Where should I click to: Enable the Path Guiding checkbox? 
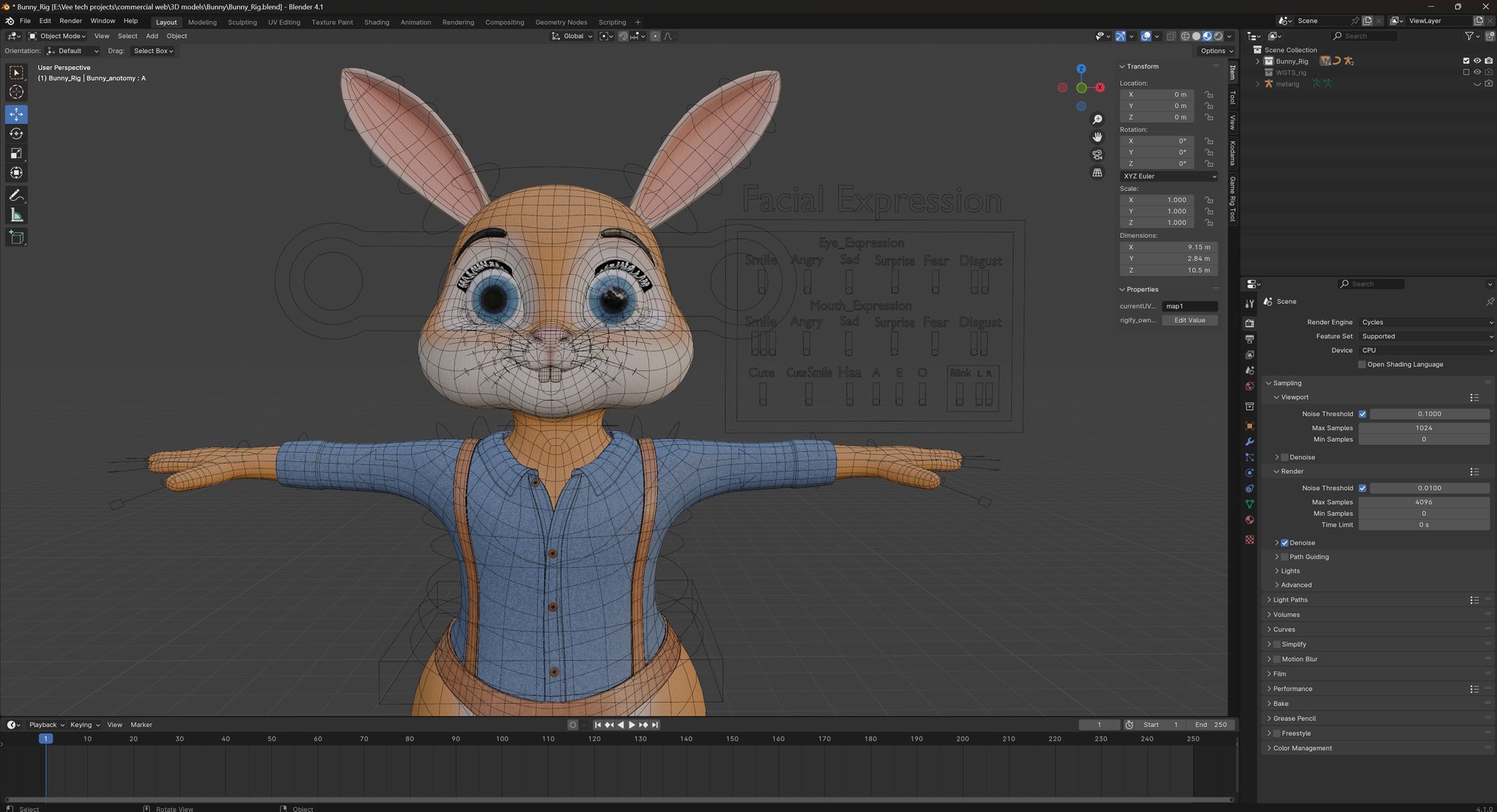pos(1284,557)
